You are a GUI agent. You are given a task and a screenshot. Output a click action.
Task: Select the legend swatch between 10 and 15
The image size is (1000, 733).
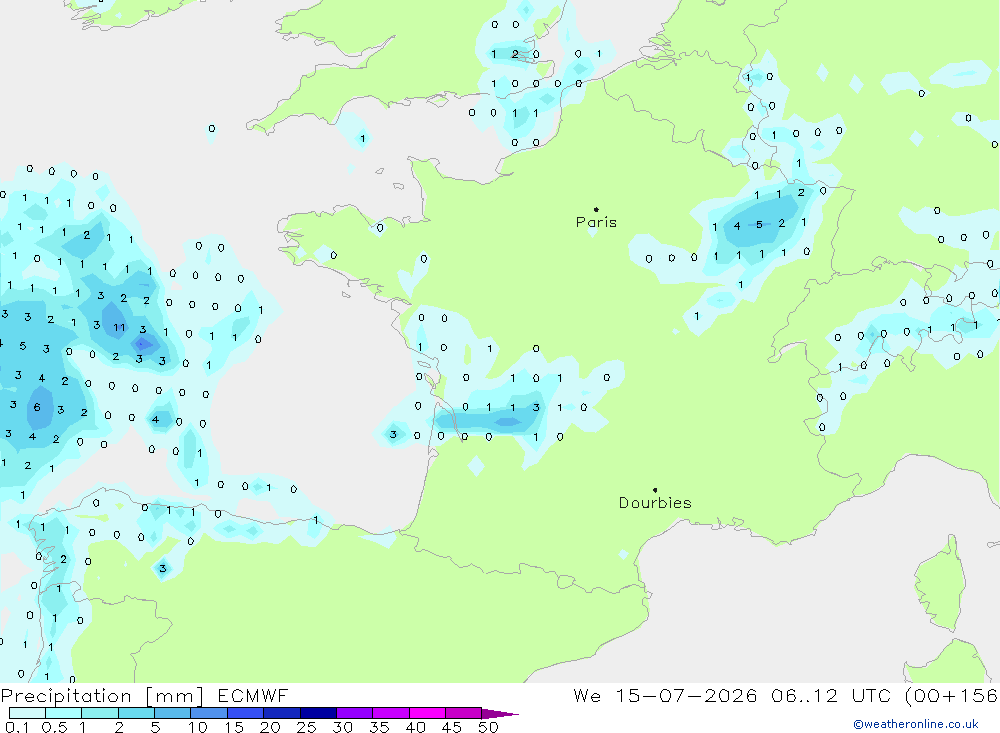(209, 713)
